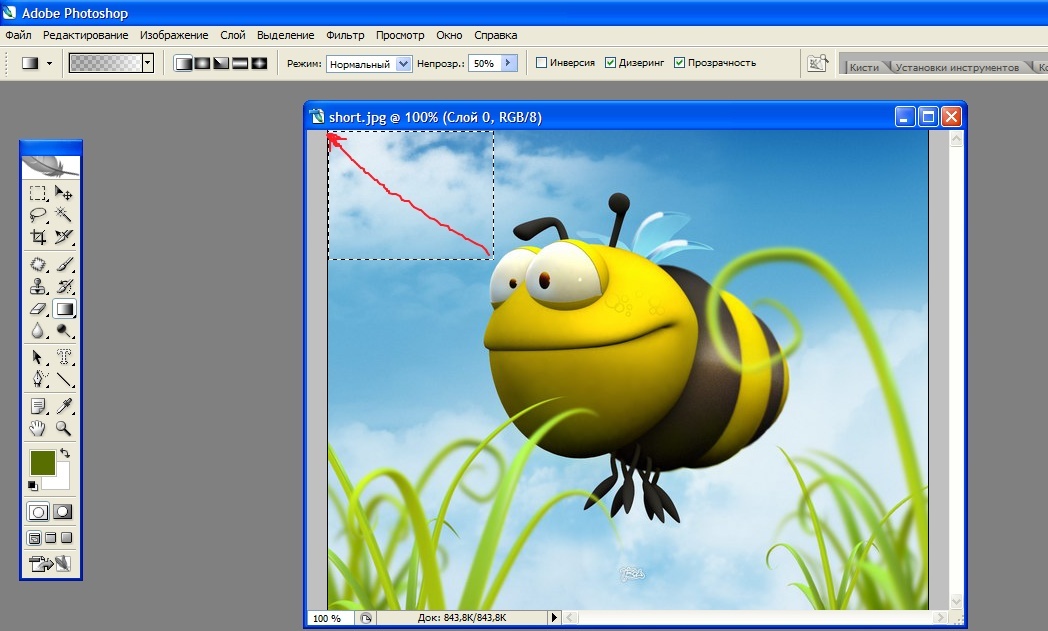Click the green foreground color swatch
The image size is (1048, 631).
pyautogui.click(x=42, y=463)
